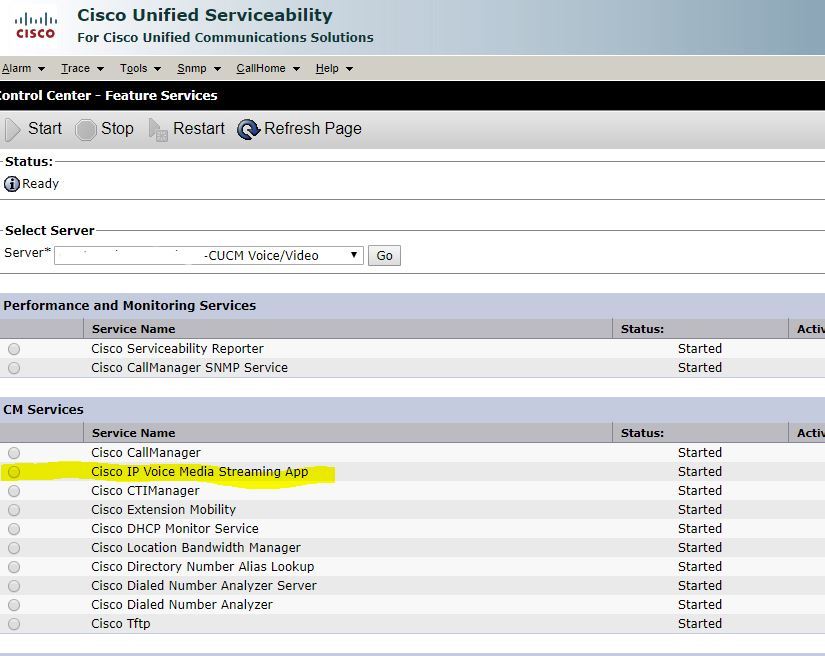Click the Go button

(x=384, y=255)
